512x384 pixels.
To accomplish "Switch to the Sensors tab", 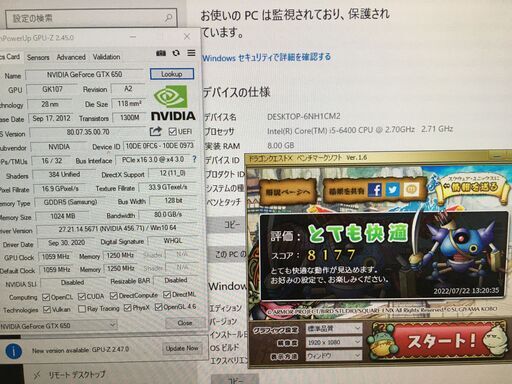I will click(38, 58).
